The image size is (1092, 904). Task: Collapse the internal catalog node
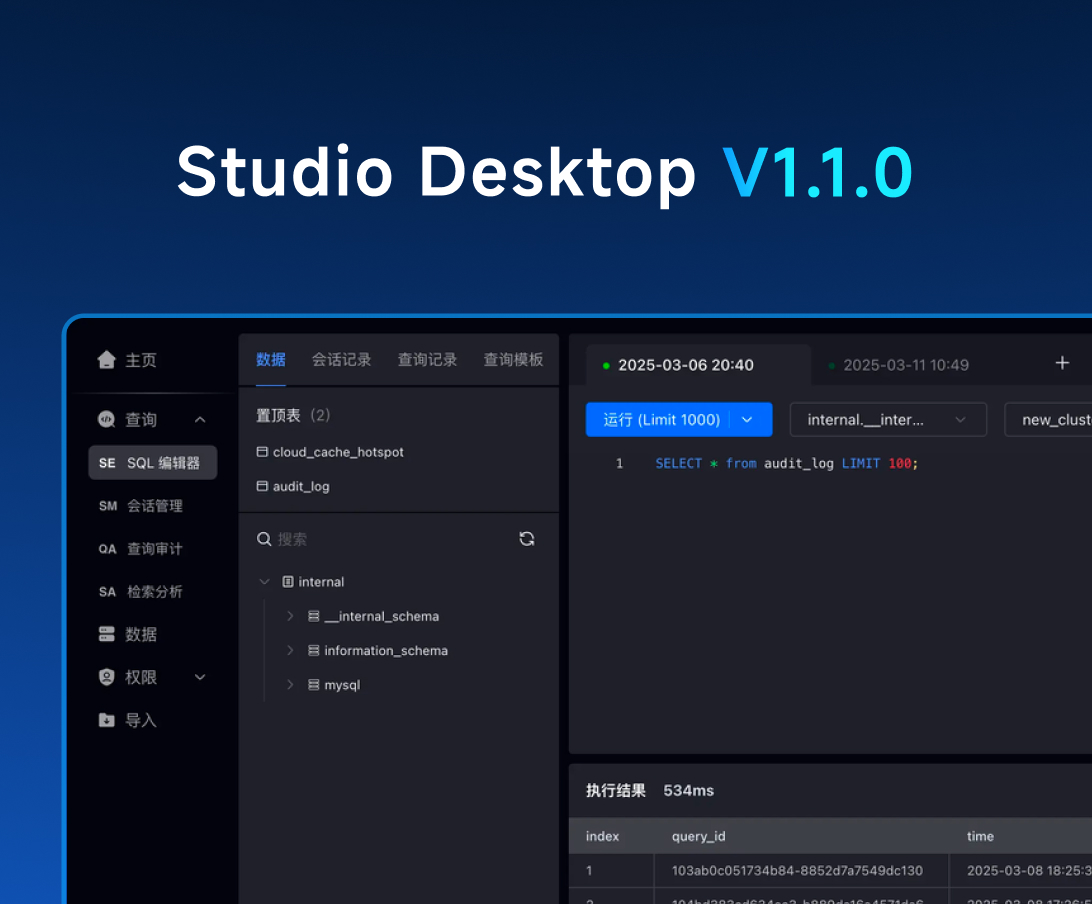coord(264,582)
